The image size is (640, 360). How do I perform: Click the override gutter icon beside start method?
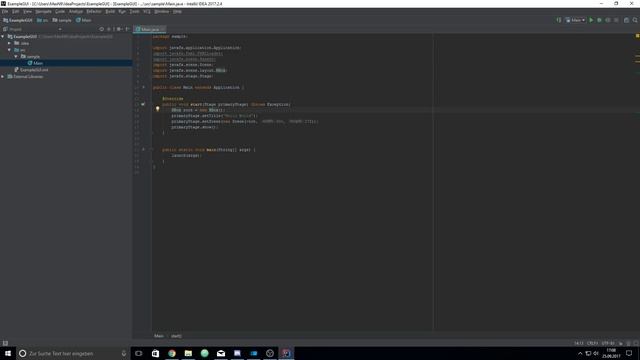tap(143, 104)
